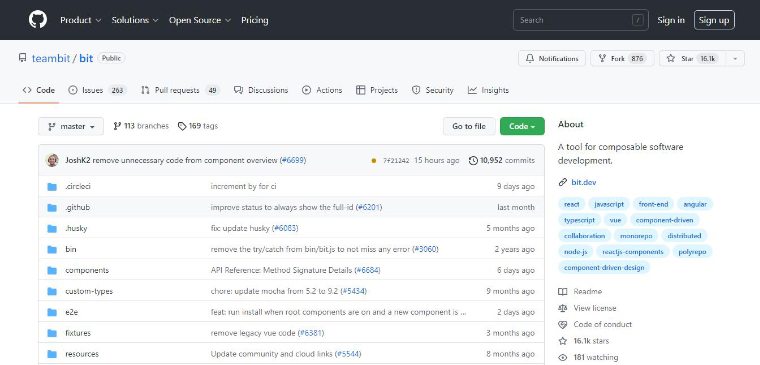Screen dimensions: 760x365
Task: Click the Sign in link
Action: pos(671,20)
